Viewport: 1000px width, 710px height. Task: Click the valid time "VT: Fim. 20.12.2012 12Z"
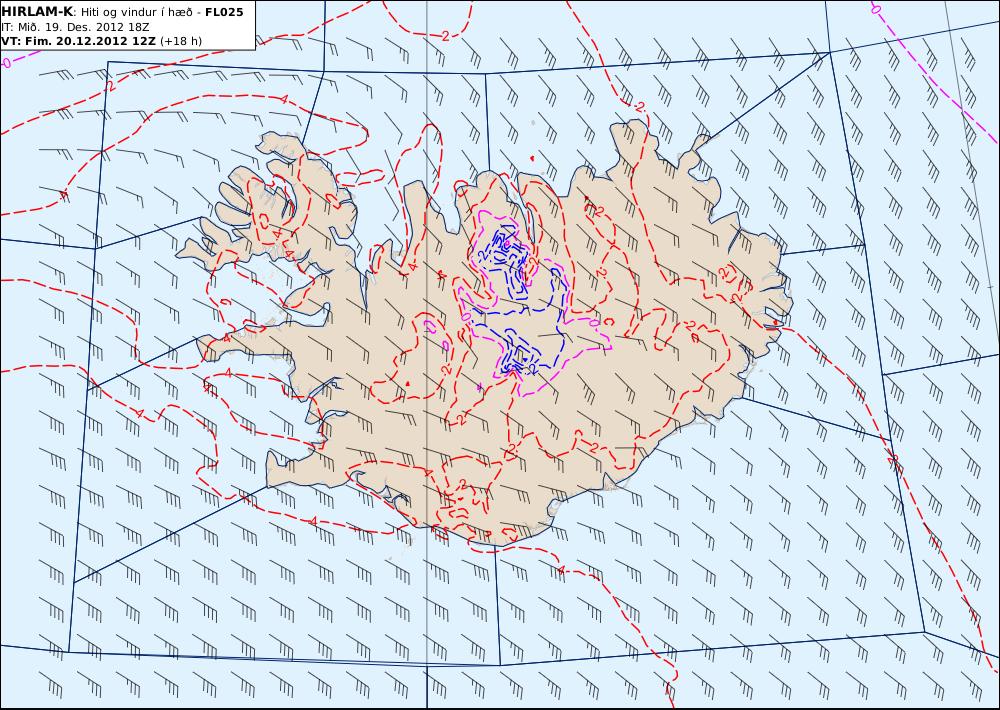pyautogui.click(x=78, y=41)
